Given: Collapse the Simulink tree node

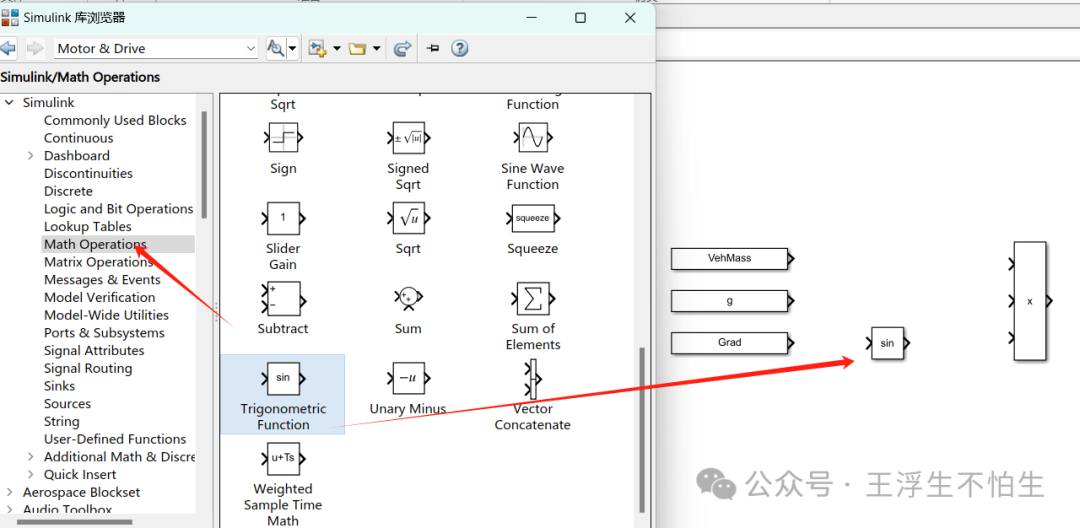Looking at the screenshot, I should [10, 103].
